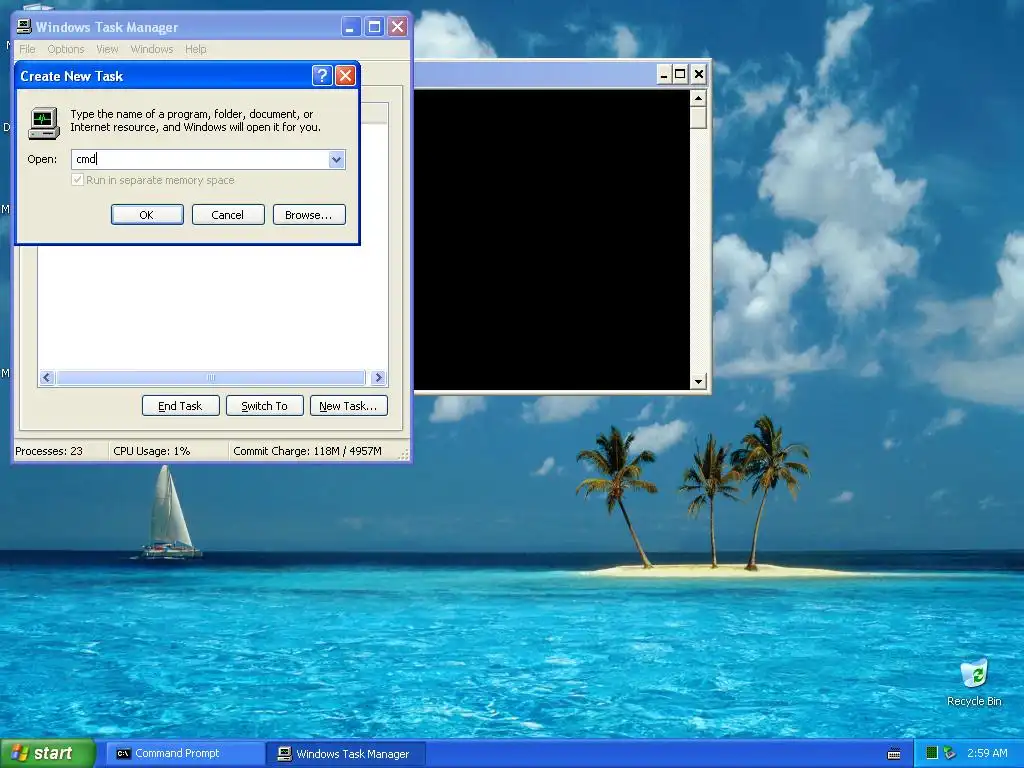Minimize the black command window
Image resolution: width=1024 pixels, height=768 pixels.
tap(663, 74)
